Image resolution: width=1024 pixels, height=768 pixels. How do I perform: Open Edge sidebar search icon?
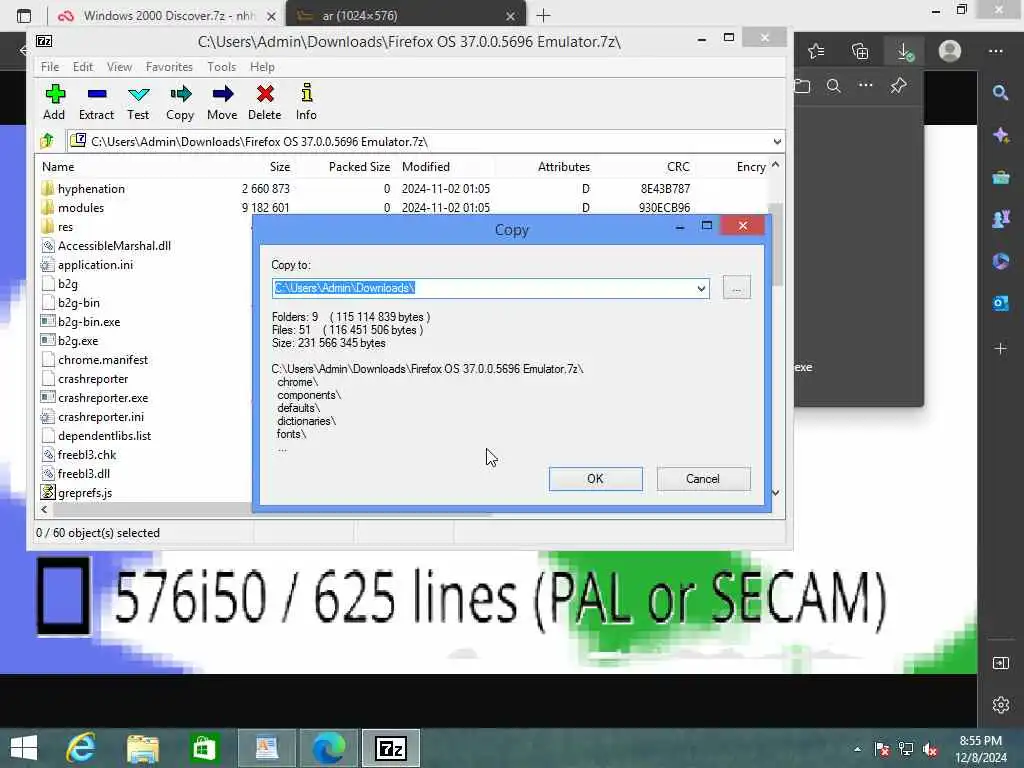tap(1000, 93)
